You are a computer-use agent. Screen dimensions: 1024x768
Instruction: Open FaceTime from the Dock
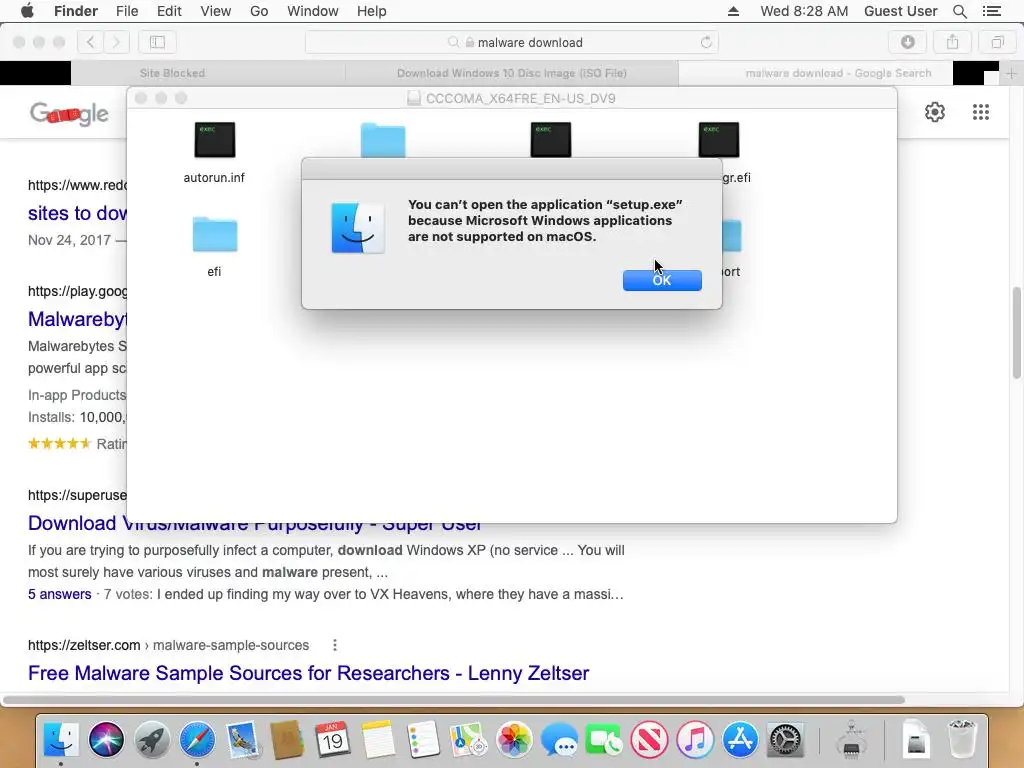pos(604,740)
